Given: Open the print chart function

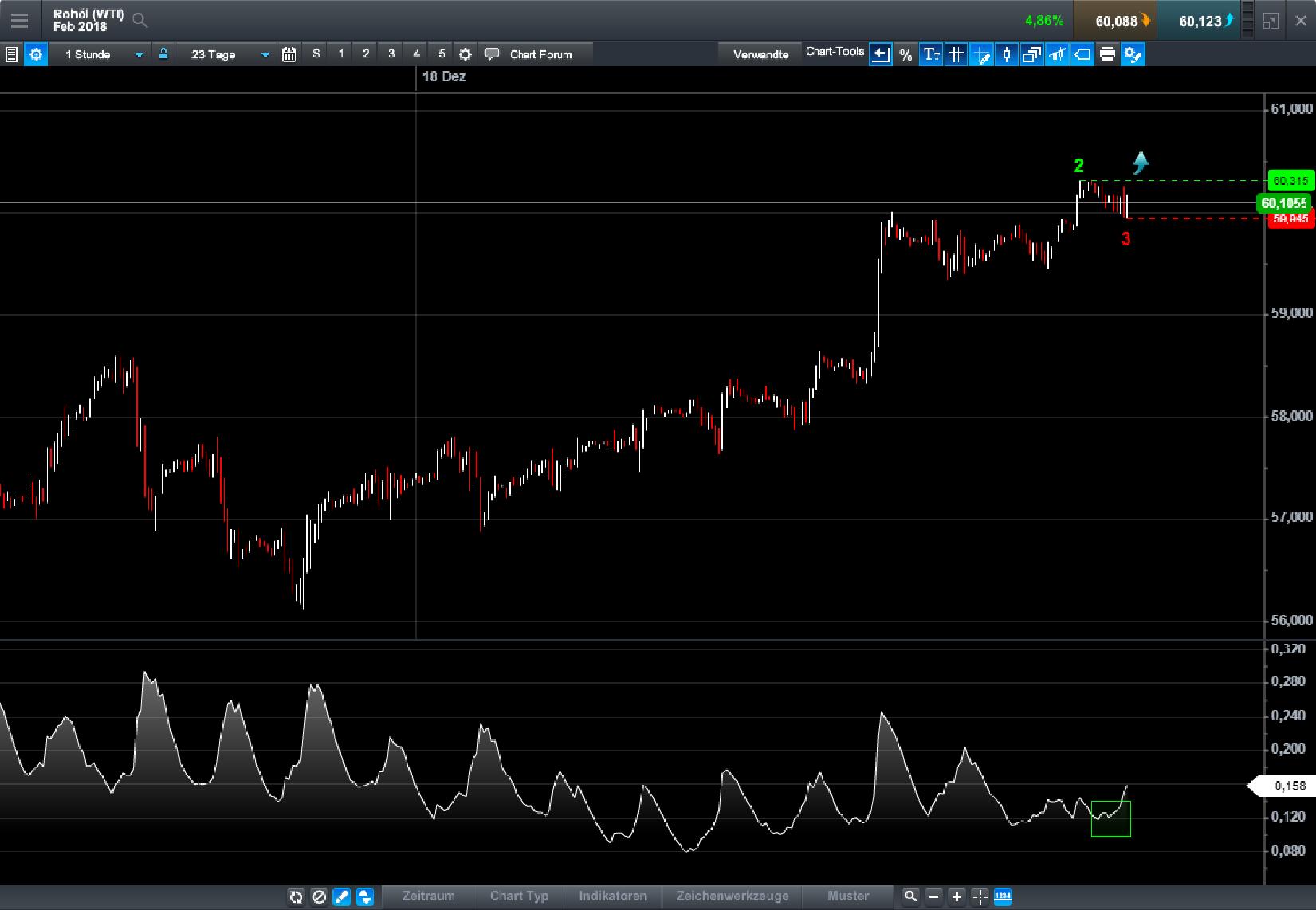Looking at the screenshot, I should pyautogui.click(x=1107, y=55).
